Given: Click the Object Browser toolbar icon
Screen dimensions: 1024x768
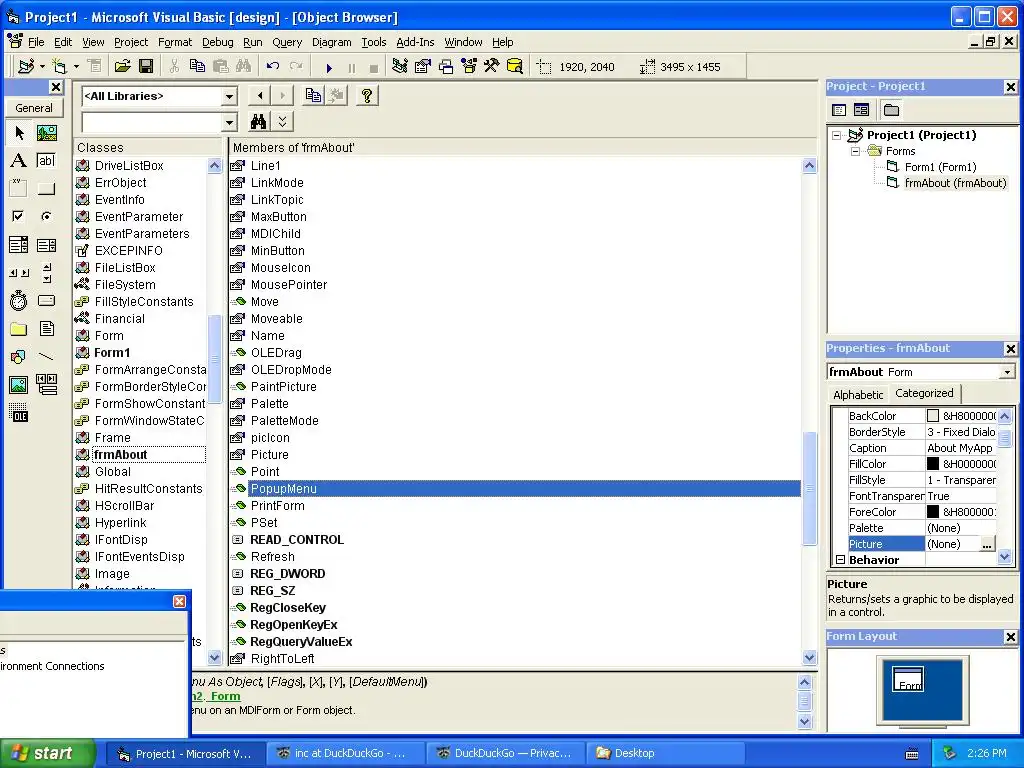Looking at the screenshot, I should (x=469, y=67).
